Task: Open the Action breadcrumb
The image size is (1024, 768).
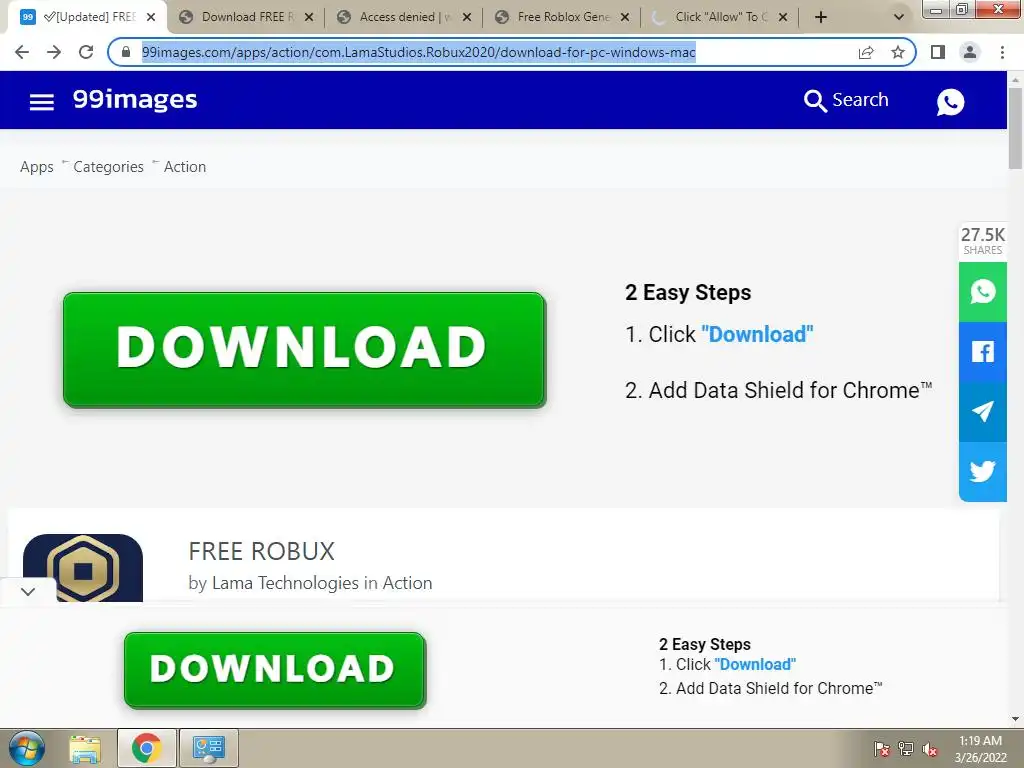Action: coord(185,167)
